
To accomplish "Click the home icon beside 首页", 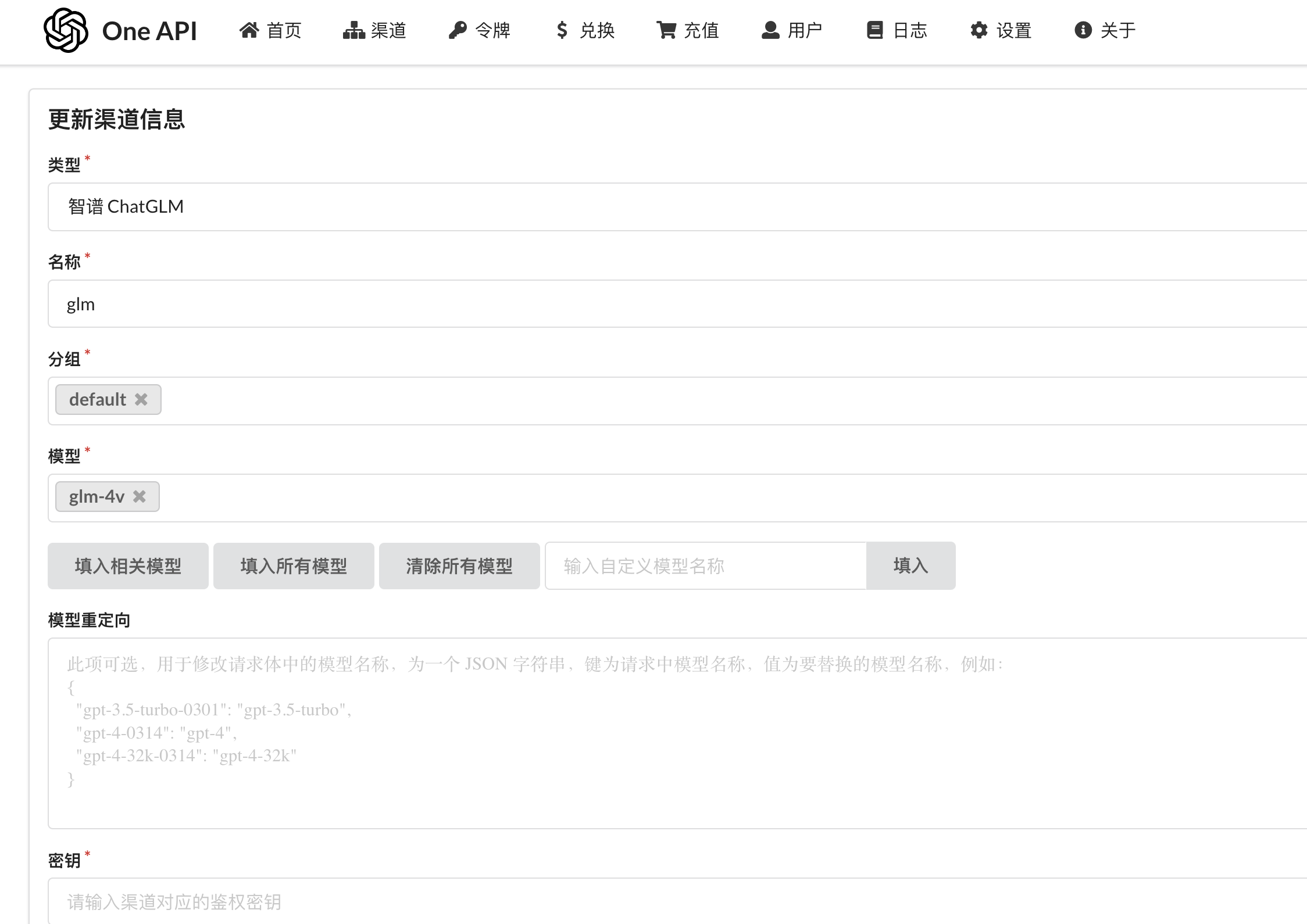I will (249, 30).
